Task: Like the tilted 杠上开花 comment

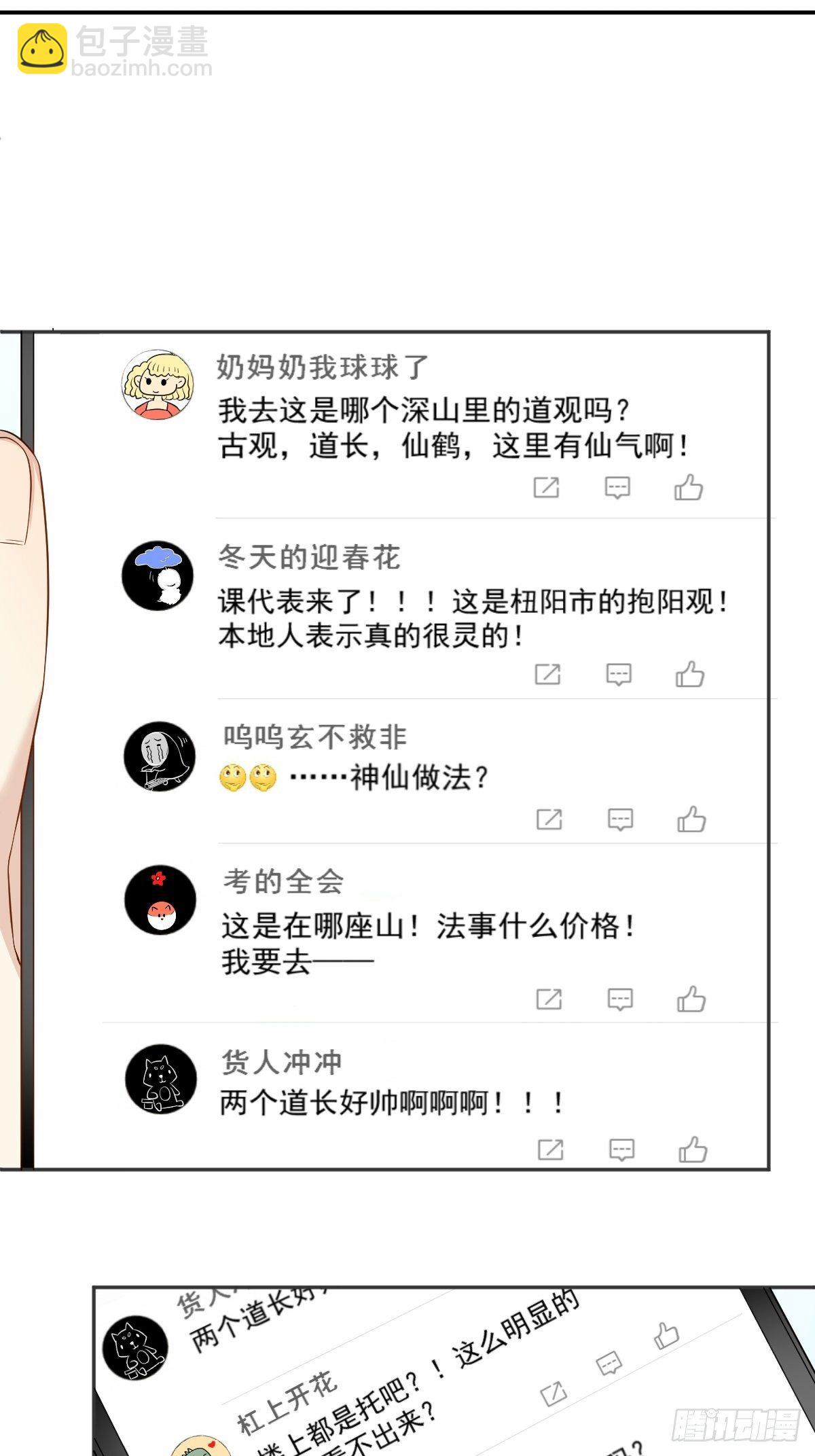Action: (x=666, y=1335)
